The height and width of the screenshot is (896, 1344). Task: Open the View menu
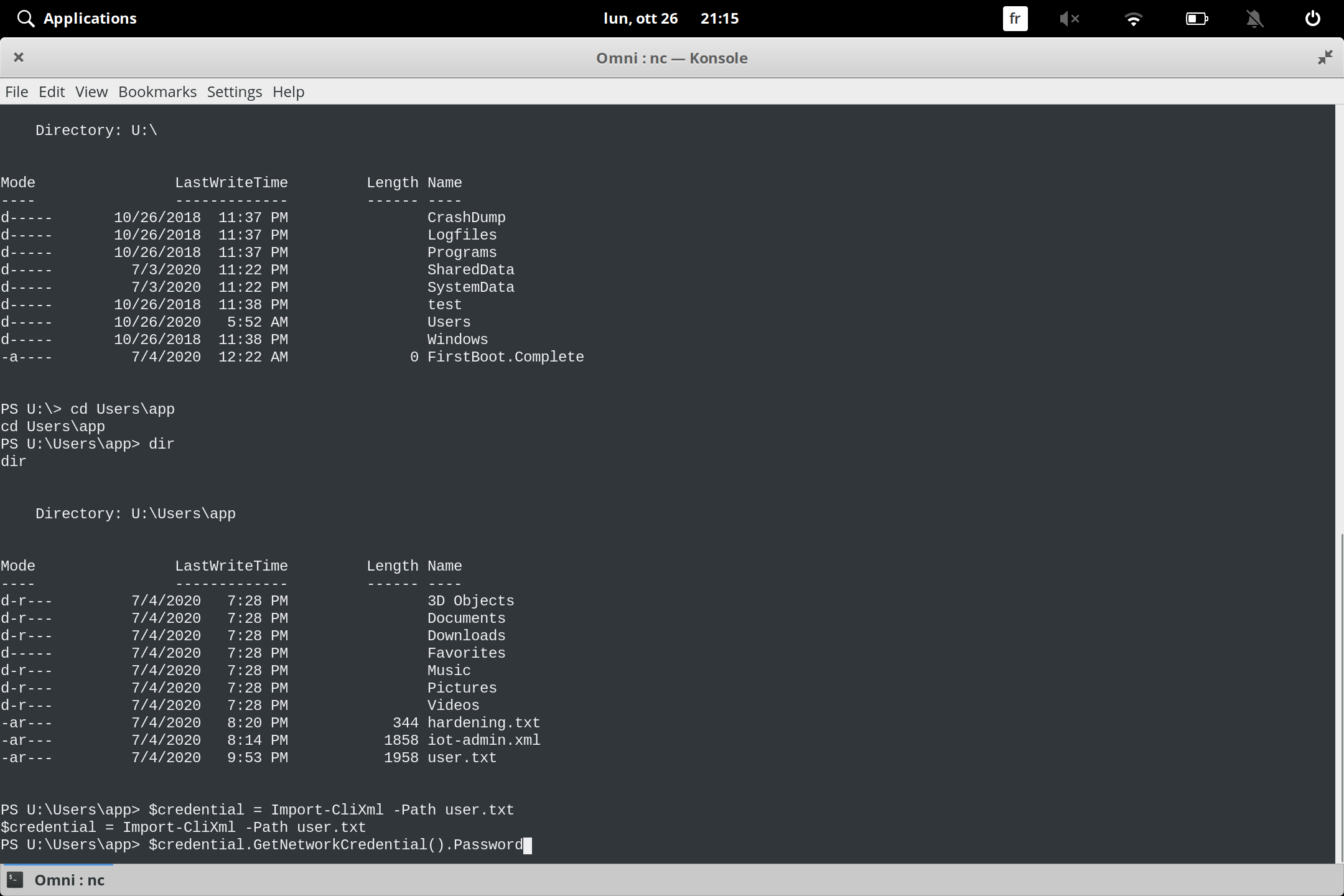tap(91, 91)
